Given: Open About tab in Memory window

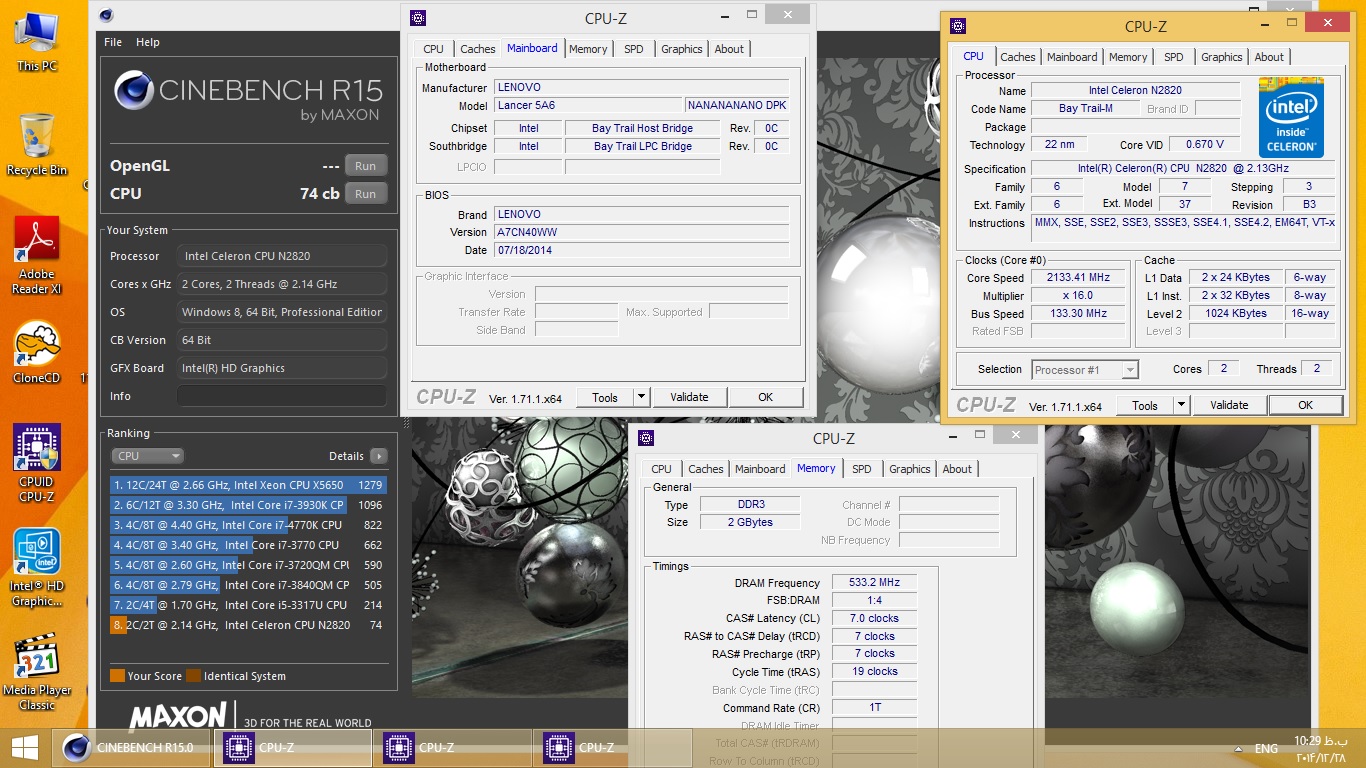Looking at the screenshot, I should (957, 469).
